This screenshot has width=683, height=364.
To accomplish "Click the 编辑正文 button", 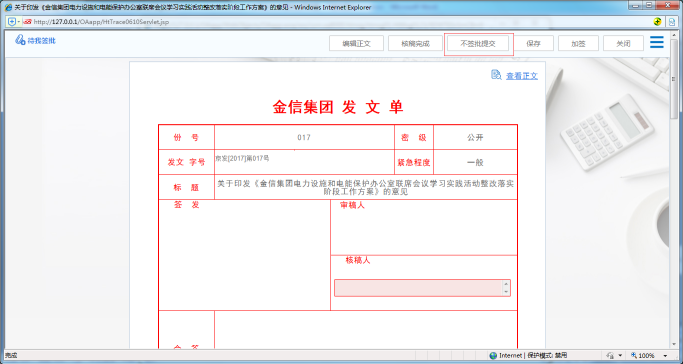I will pyautogui.click(x=356, y=43).
